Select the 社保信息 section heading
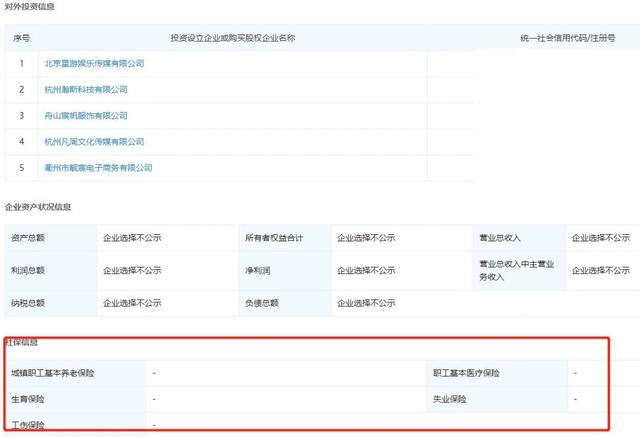 (21, 342)
